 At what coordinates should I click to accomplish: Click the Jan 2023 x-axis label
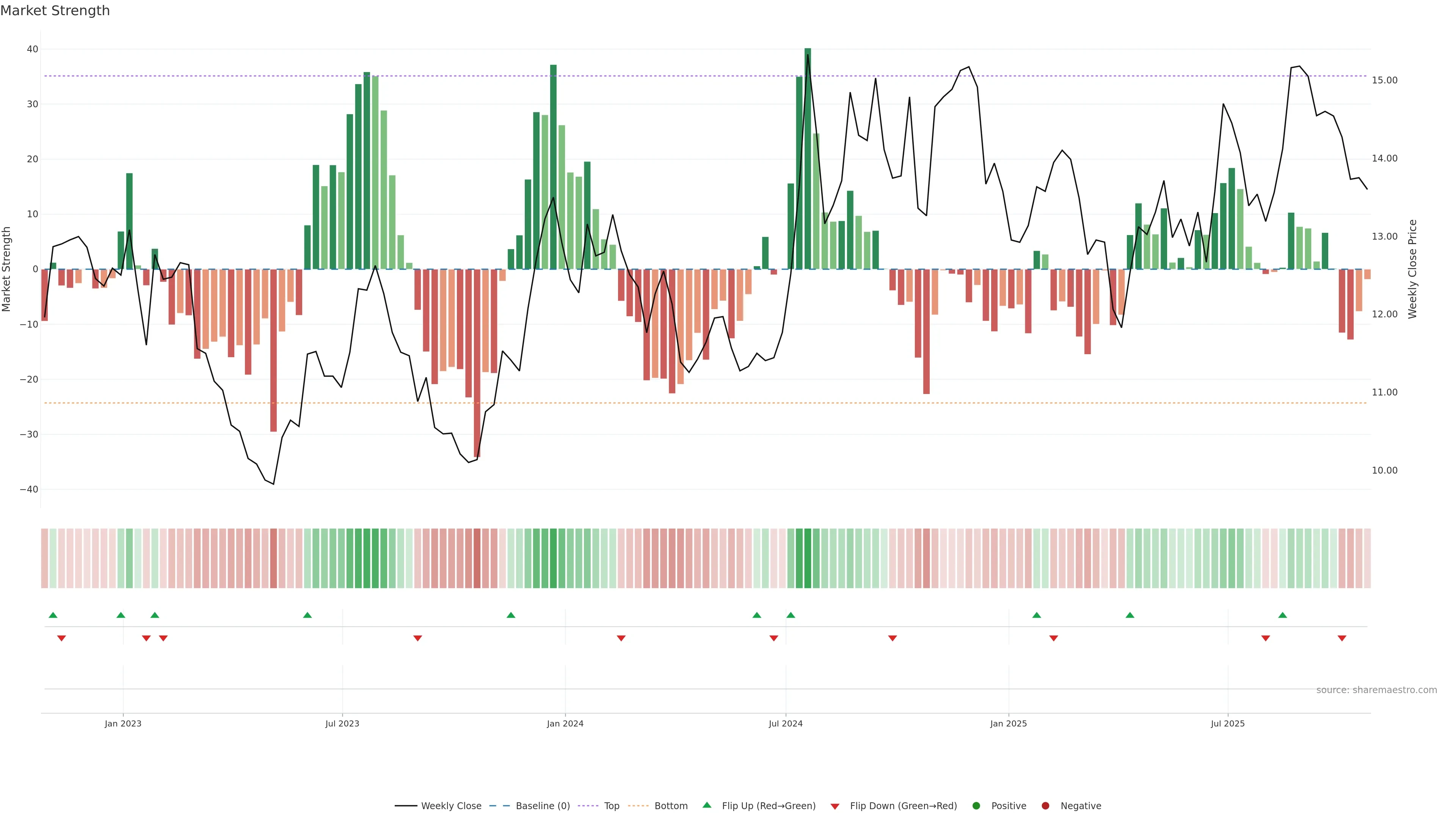[x=122, y=723]
